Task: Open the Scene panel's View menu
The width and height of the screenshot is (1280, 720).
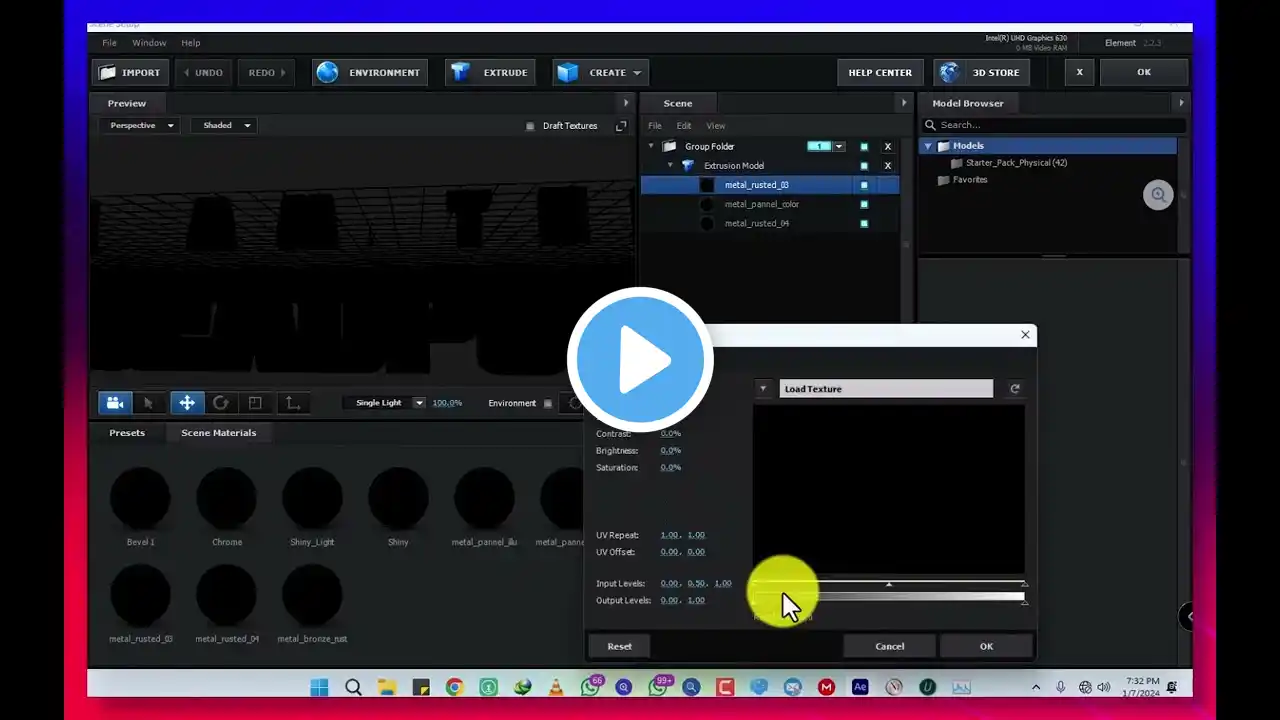Action: coord(716,126)
